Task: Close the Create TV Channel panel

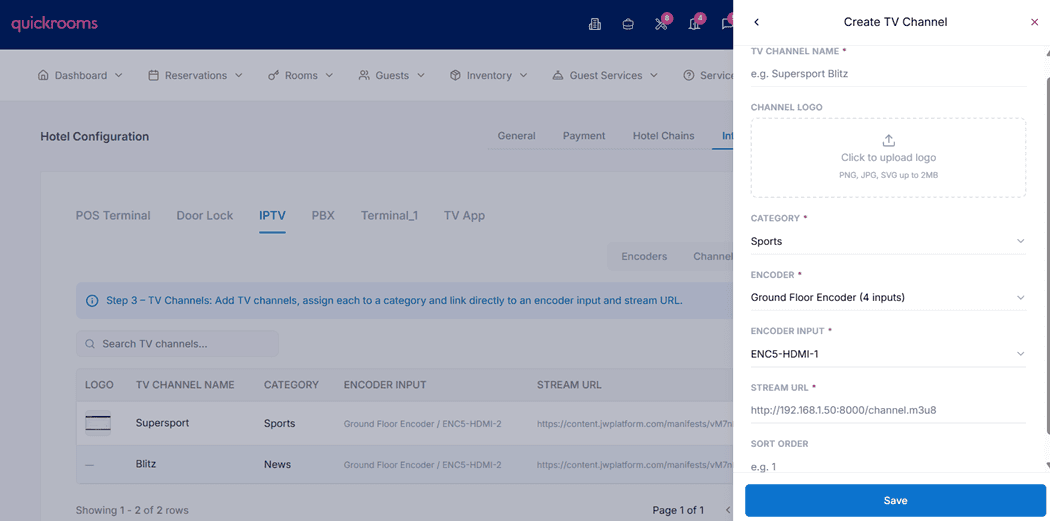Action: click(1035, 22)
